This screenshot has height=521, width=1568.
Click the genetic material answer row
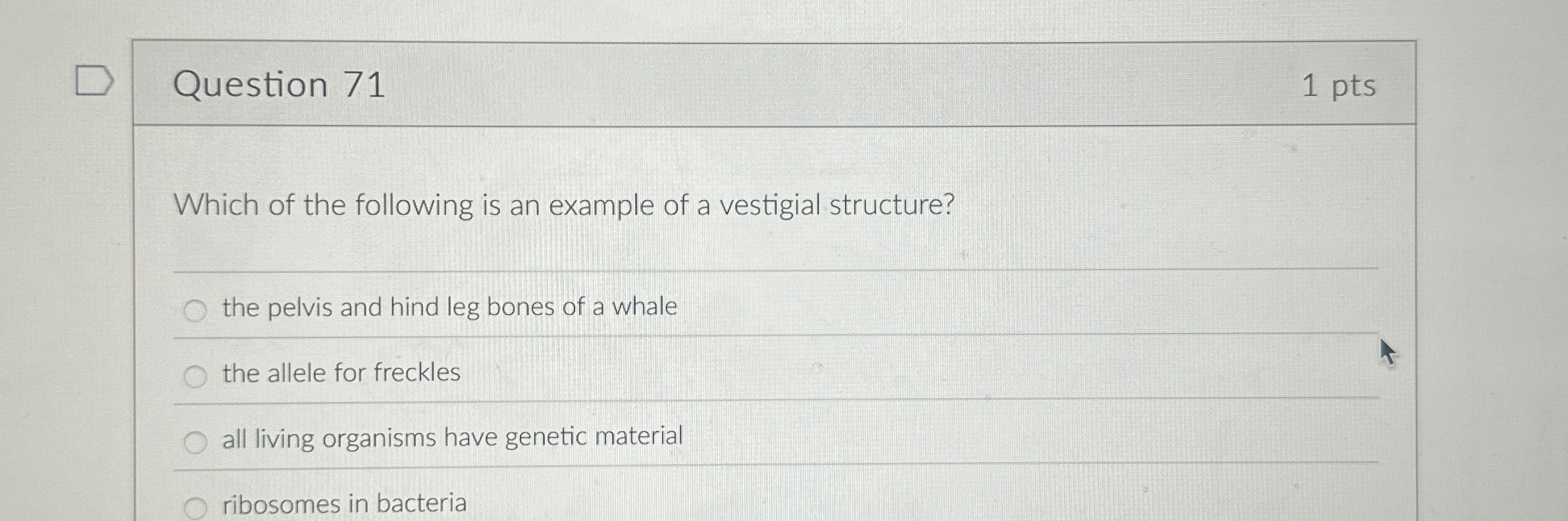tap(453, 437)
